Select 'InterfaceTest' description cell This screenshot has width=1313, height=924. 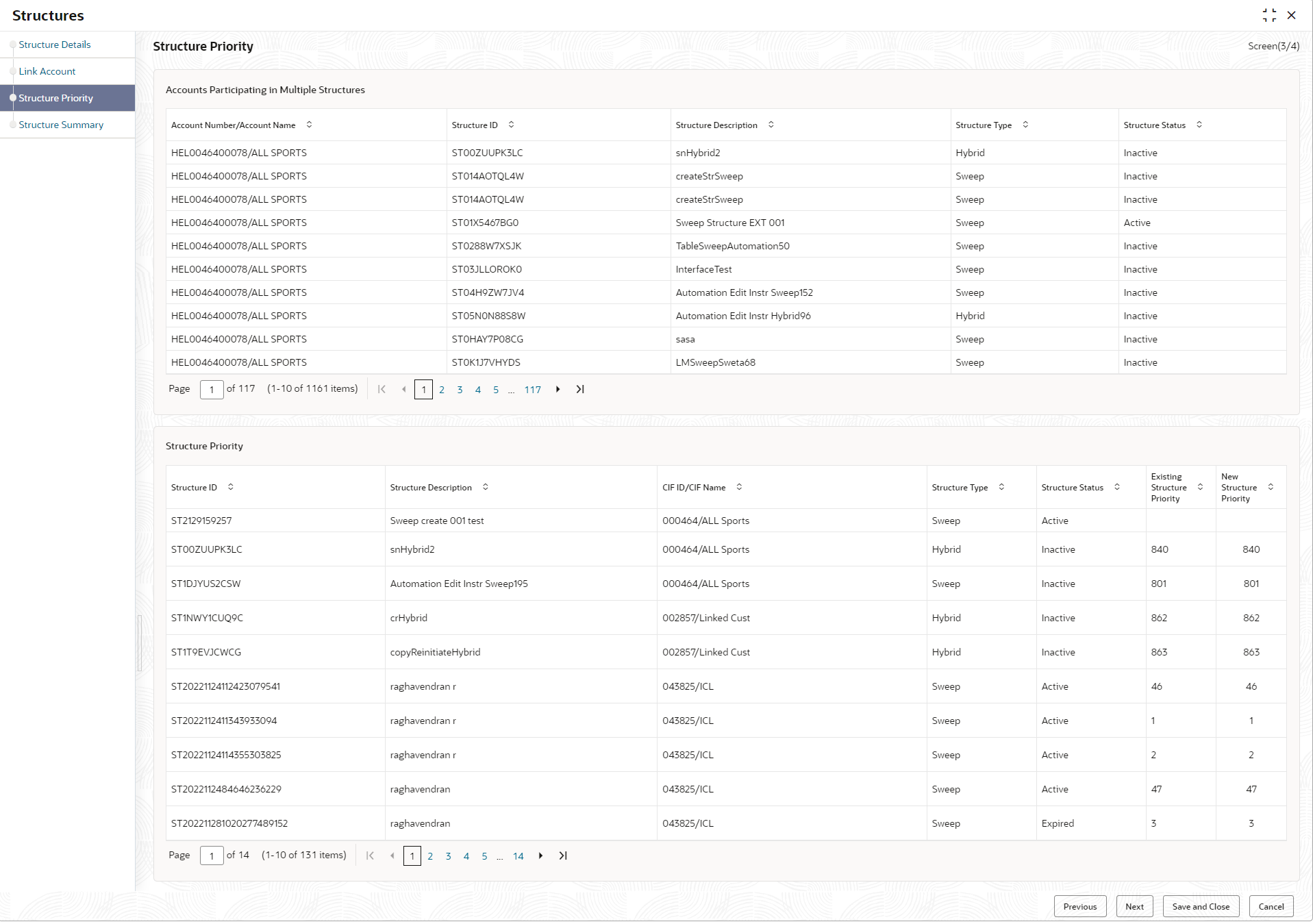coord(810,269)
